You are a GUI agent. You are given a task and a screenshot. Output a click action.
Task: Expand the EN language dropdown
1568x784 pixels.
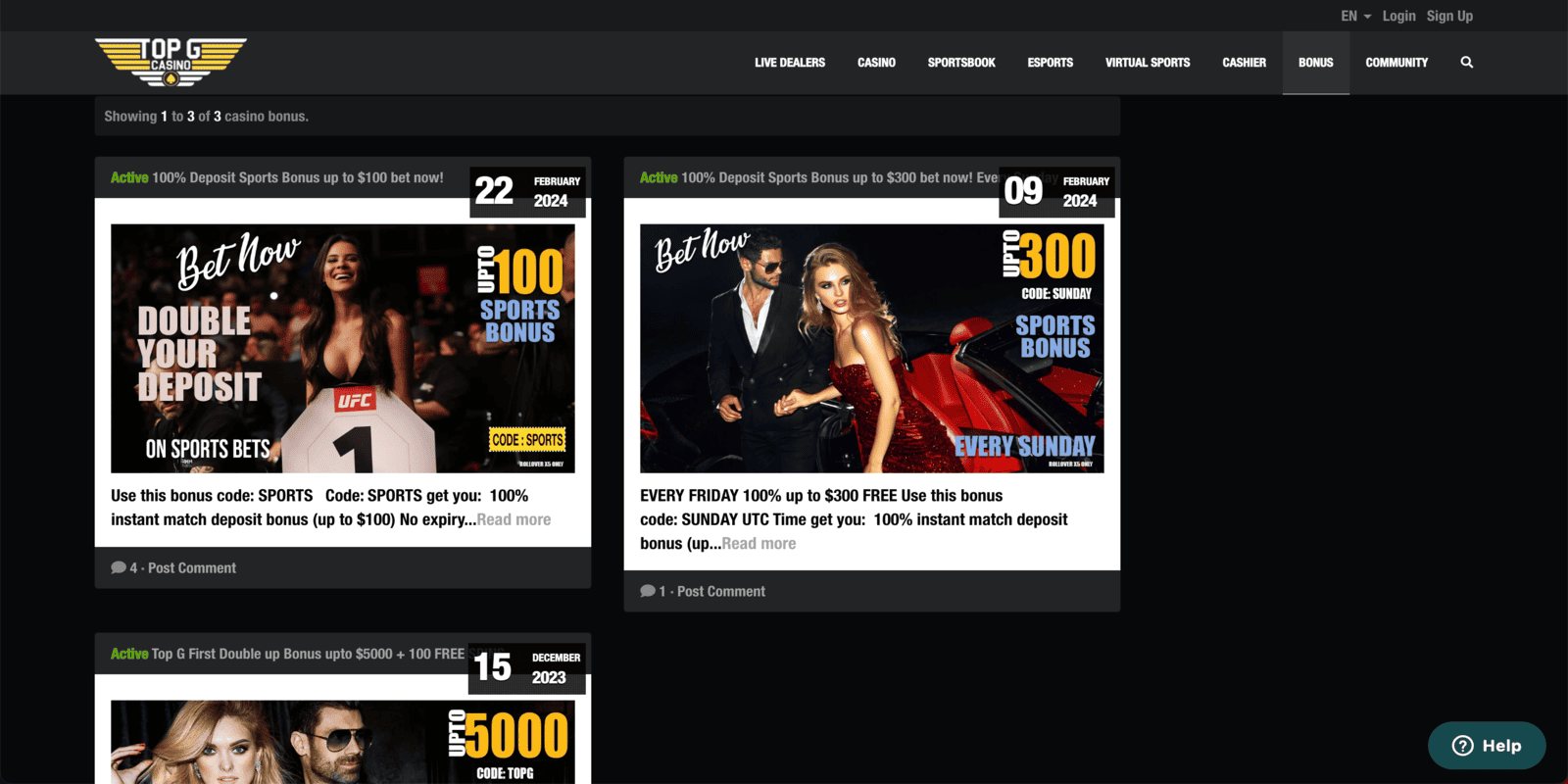point(1355,16)
